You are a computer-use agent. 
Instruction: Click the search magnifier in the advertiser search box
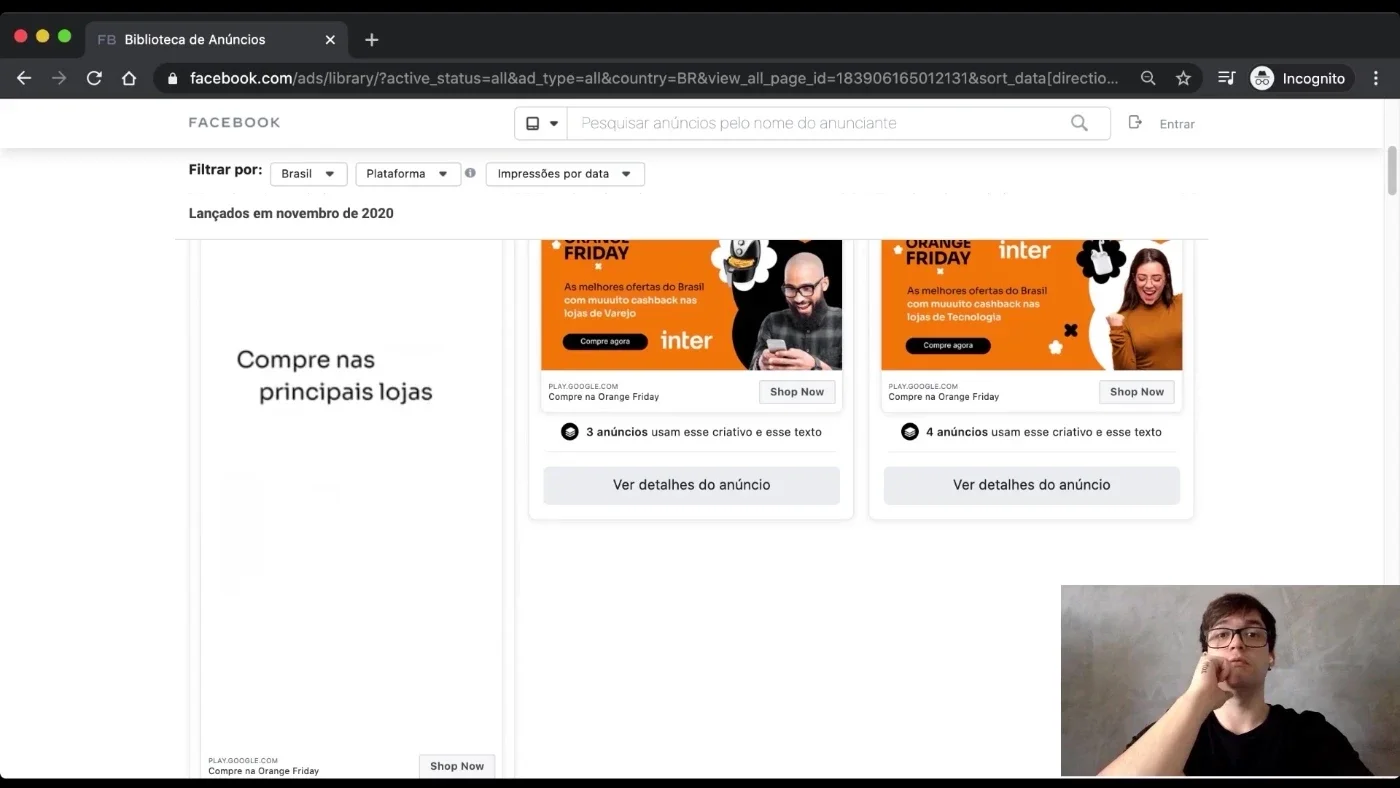click(x=1079, y=123)
